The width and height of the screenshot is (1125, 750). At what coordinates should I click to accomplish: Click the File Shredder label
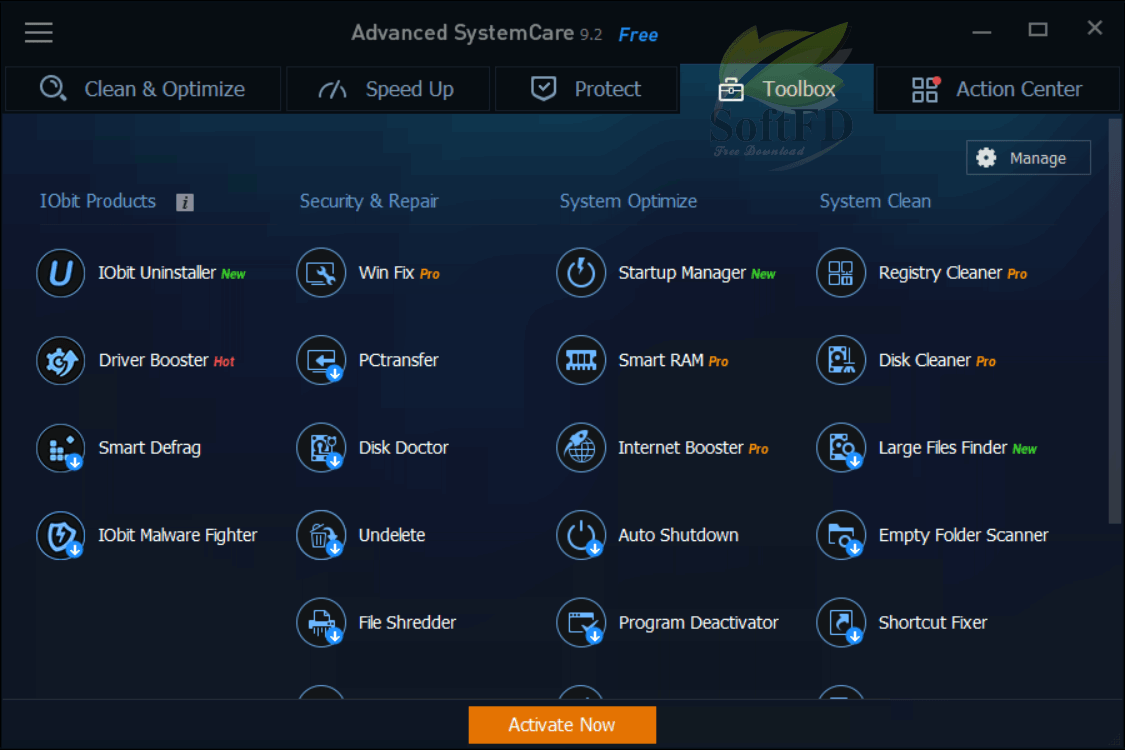[x=407, y=623]
